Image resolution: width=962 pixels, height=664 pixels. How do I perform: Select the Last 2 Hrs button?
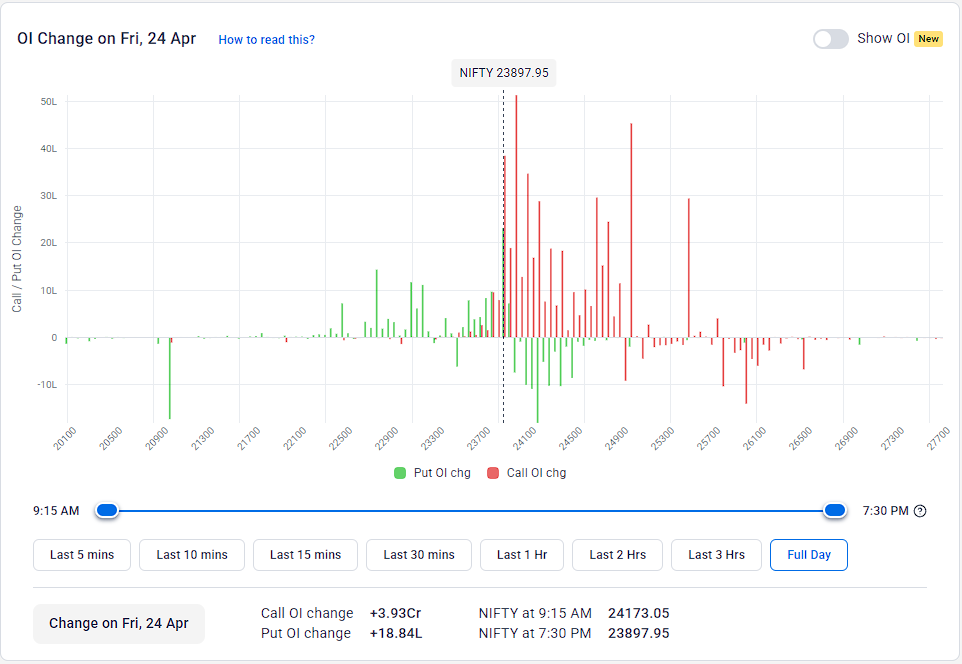(x=617, y=555)
